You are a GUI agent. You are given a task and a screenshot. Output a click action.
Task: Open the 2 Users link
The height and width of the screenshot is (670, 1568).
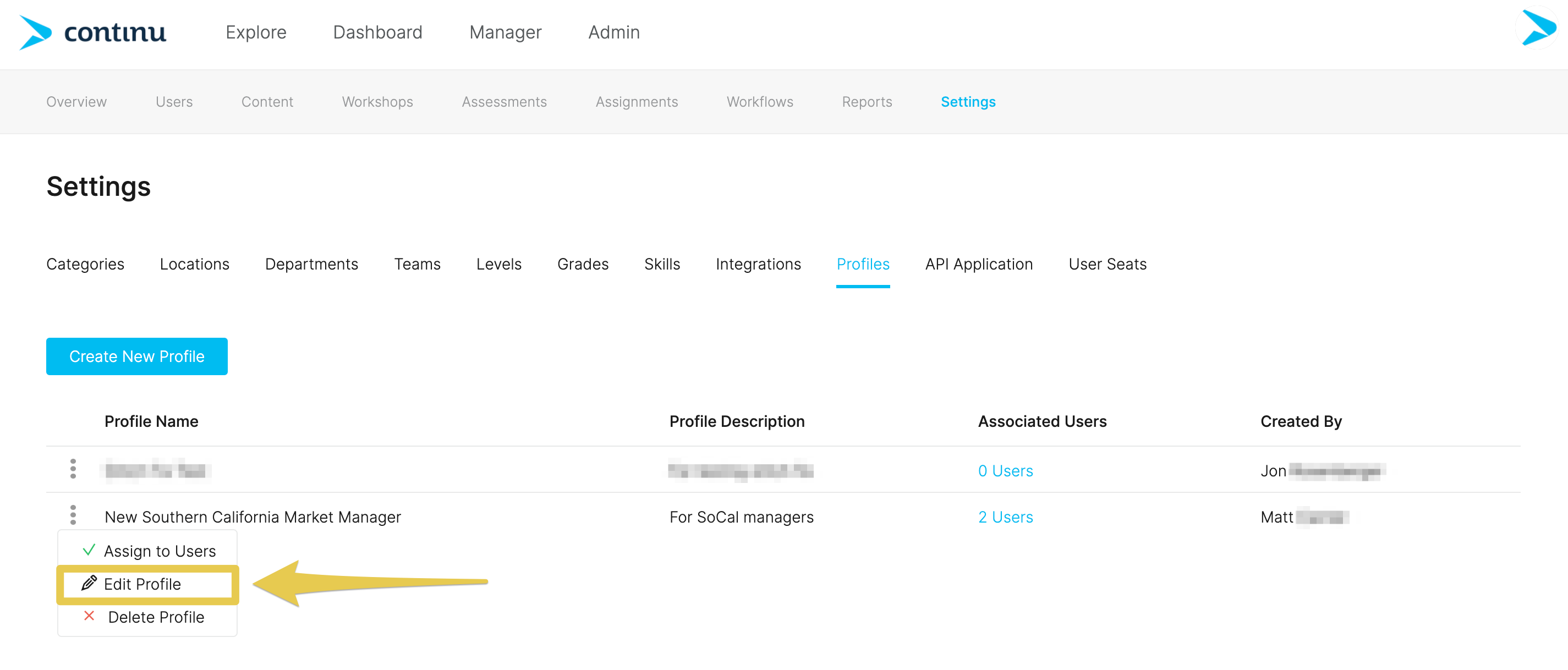(1005, 517)
